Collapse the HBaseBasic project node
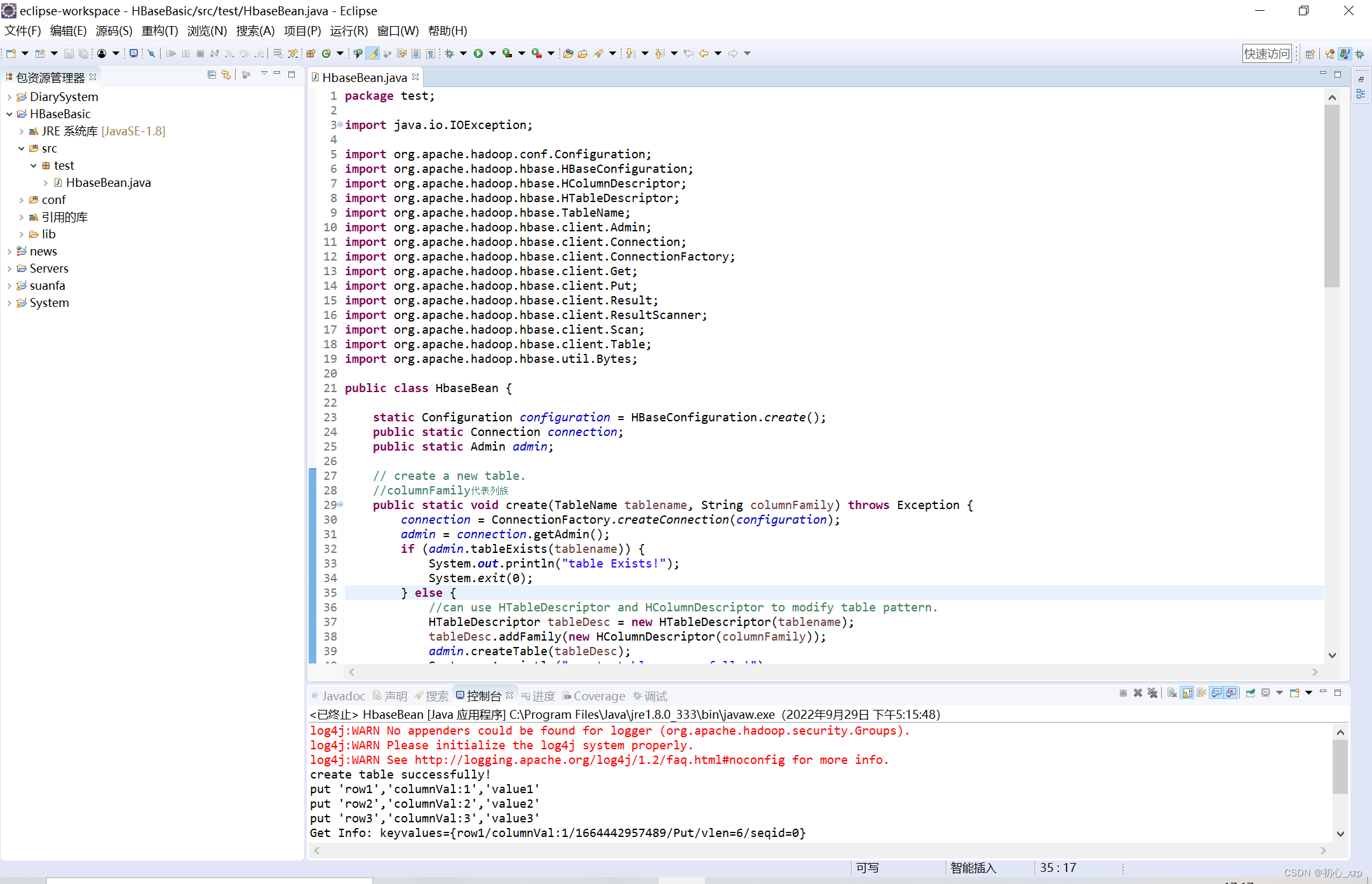 [x=9, y=114]
